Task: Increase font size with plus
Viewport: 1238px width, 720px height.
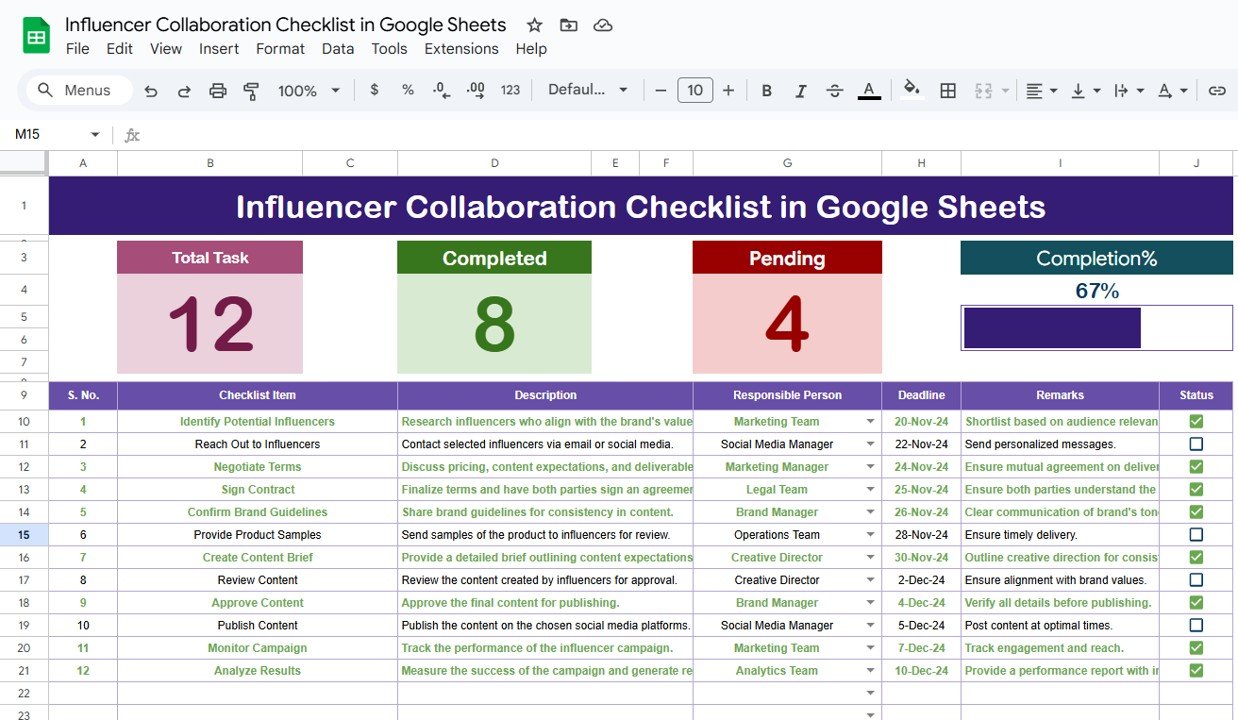Action: click(x=728, y=91)
